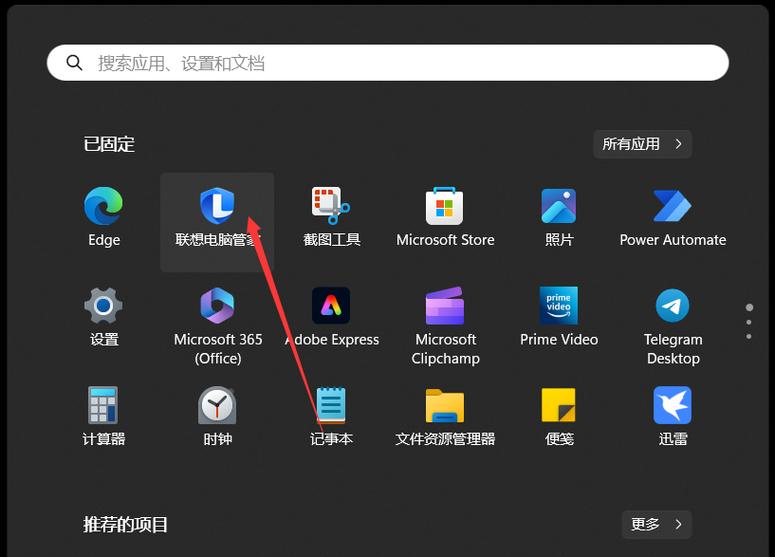
Task: Open the 时钟 clock app
Action: click(x=217, y=416)
